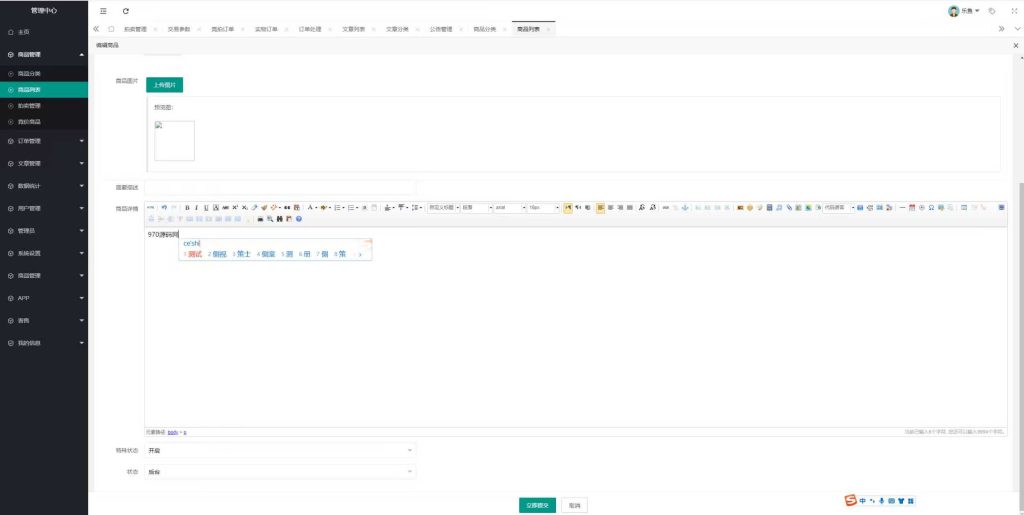Insert special character with Omega icon
1024x515 pixels.
[931, 207]
